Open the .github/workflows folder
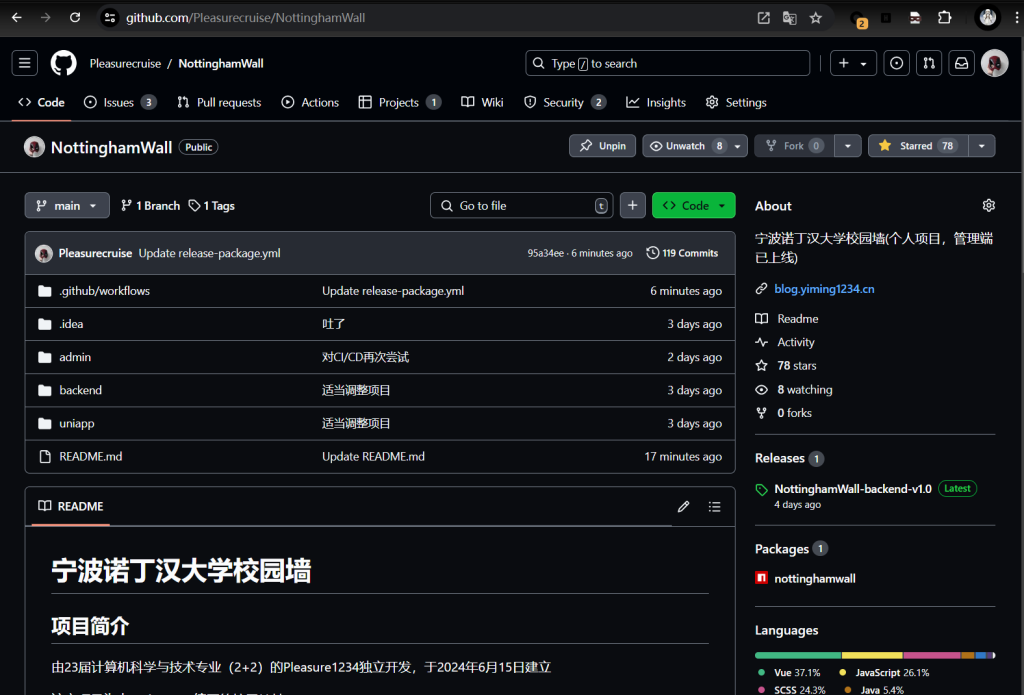The image size is (1024, 695). pos(104,291)
